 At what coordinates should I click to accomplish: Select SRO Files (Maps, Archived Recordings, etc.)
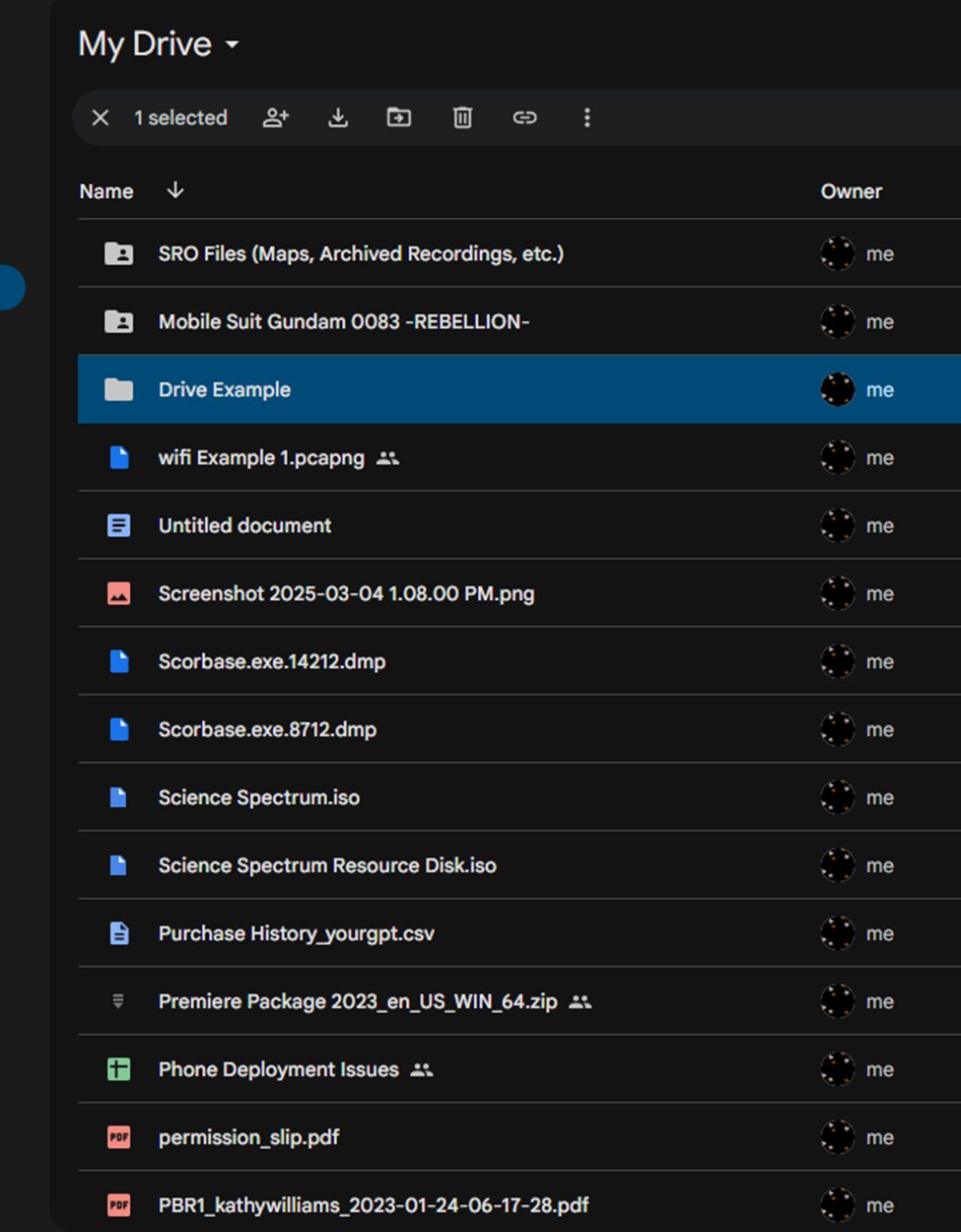point(361,253)
